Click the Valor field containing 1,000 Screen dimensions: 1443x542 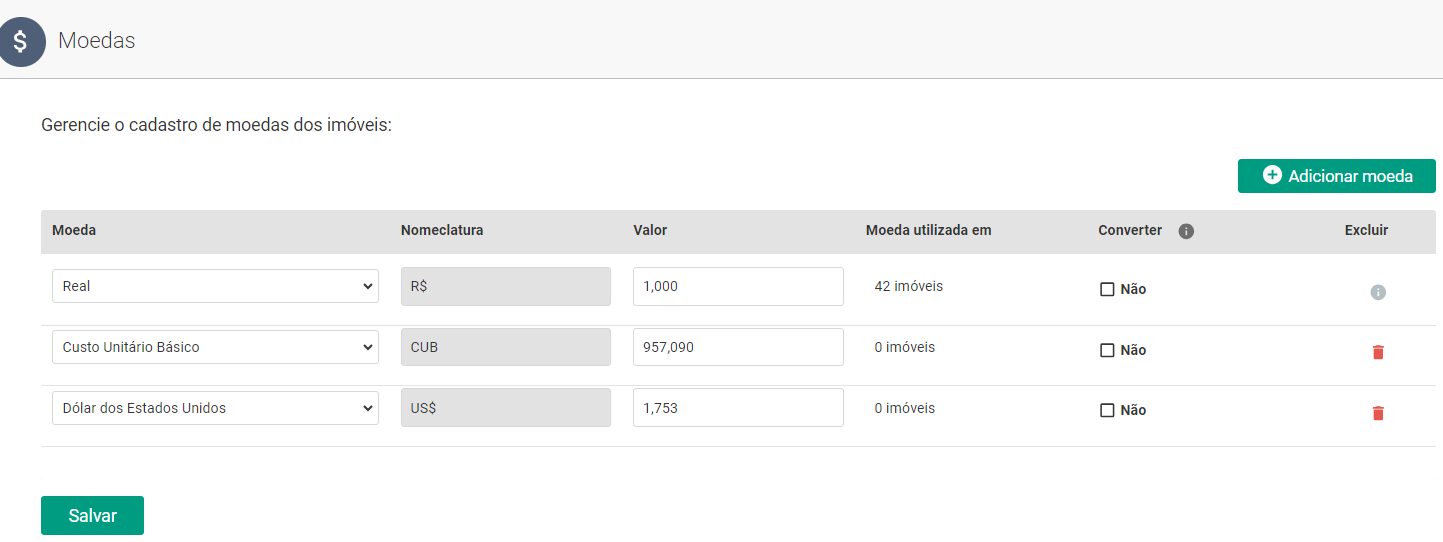point(738,286)
